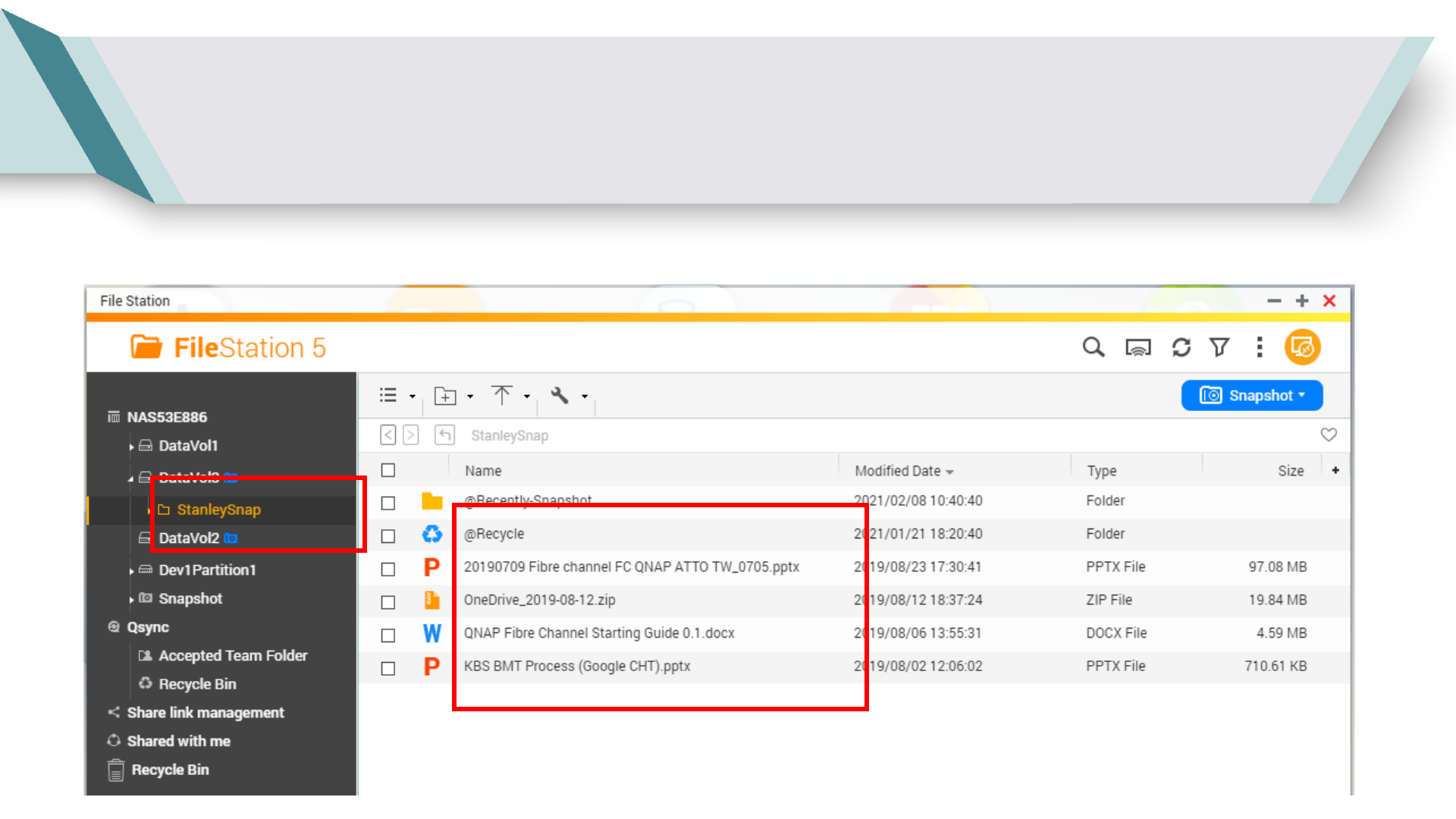The width and height of the screenshot is (1456, 819).
Task: Click the Type column header
Action: click(1102, 471)
